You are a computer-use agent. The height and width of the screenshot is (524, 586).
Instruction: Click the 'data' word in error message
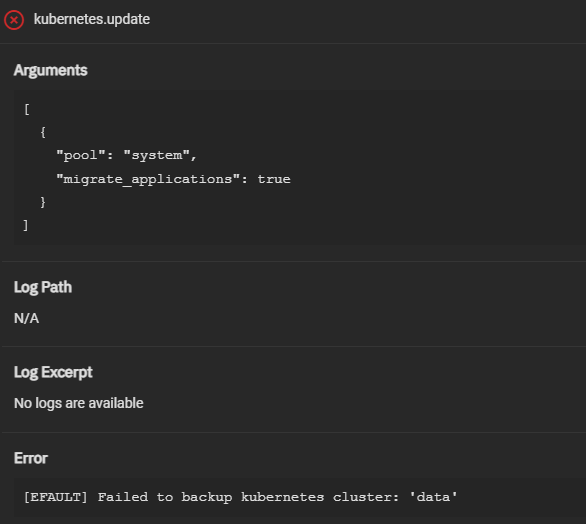434,497
